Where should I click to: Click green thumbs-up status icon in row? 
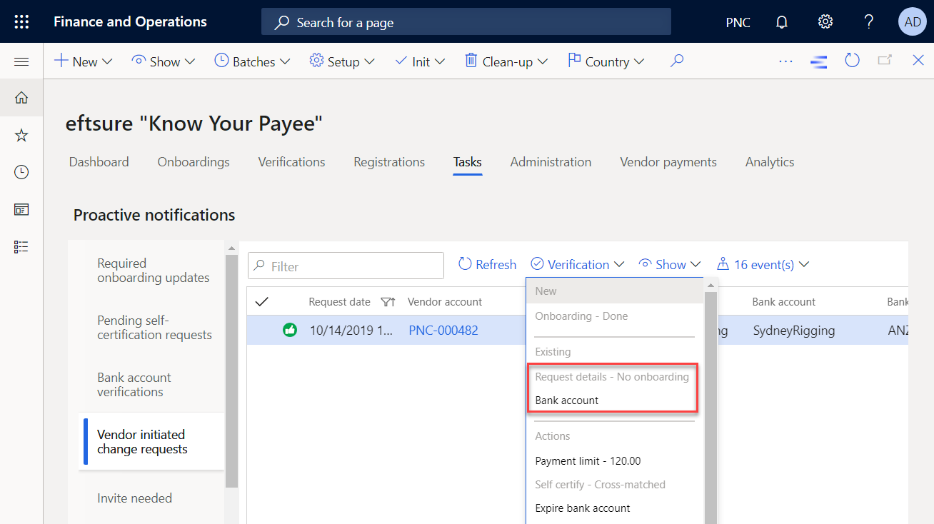[x=290, y=330]
